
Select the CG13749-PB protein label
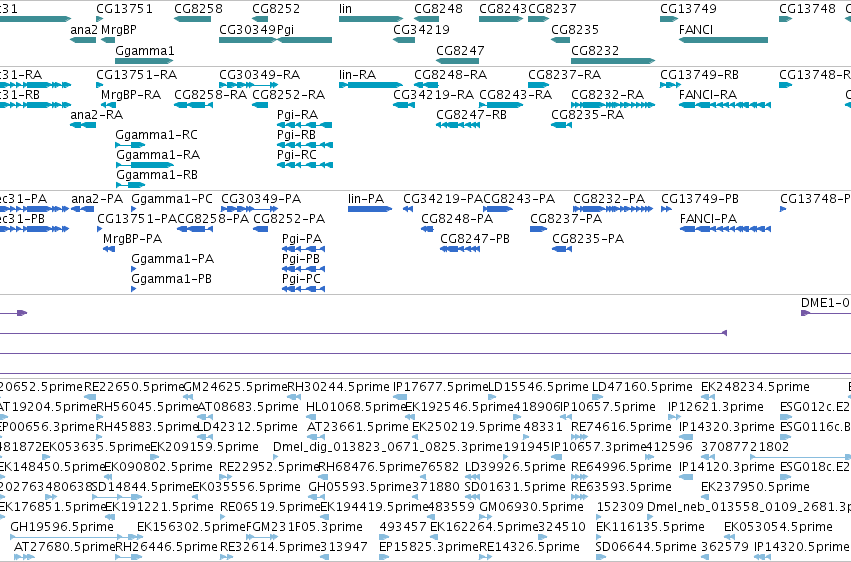[700, 199]
